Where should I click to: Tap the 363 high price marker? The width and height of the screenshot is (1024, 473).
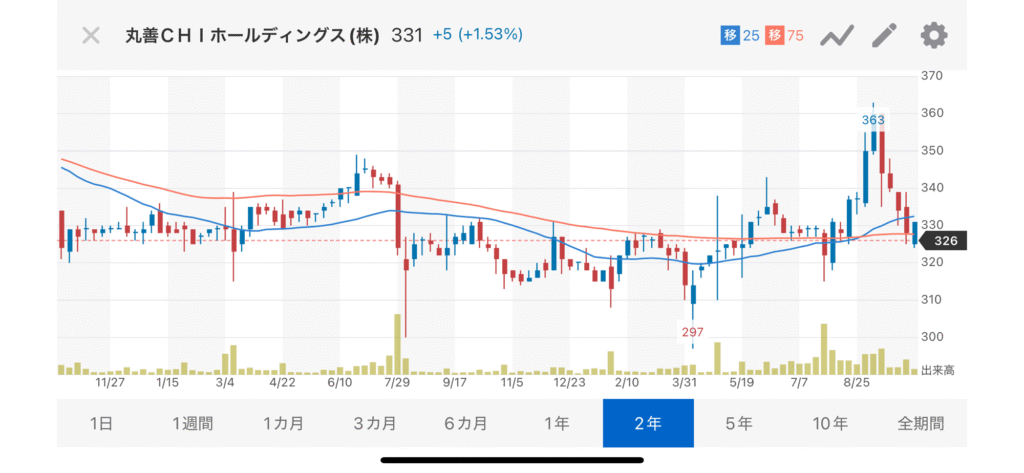point(874,119)
